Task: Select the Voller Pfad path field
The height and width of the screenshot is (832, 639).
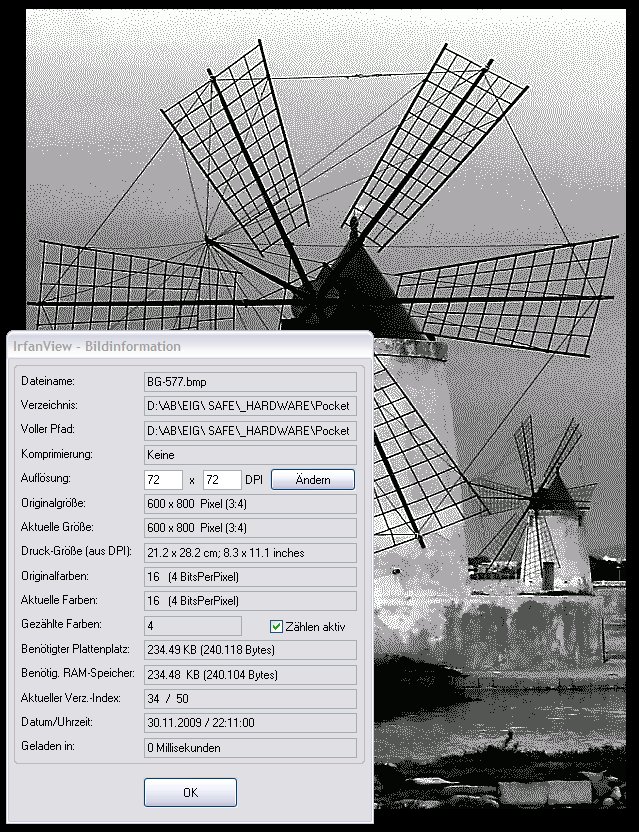Action: coord(250,431)
